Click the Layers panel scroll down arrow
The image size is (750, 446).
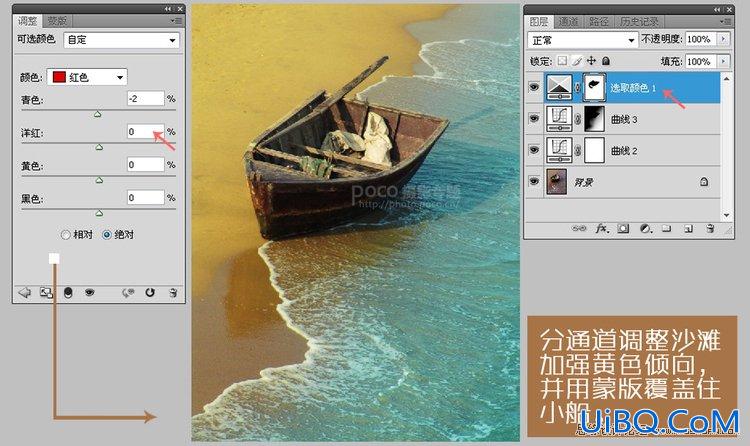[x=727, y=215]
